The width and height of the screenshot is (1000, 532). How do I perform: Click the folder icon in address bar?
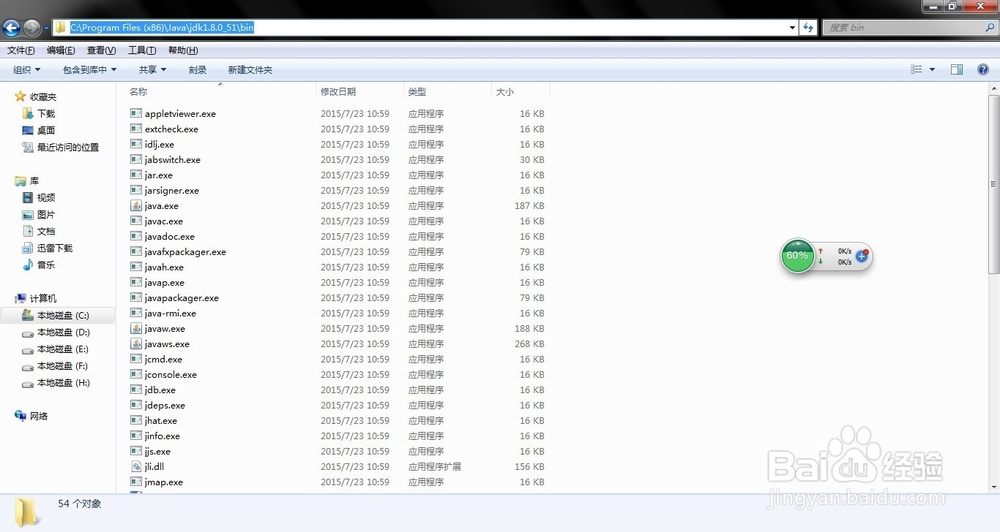tap(60, 27)
